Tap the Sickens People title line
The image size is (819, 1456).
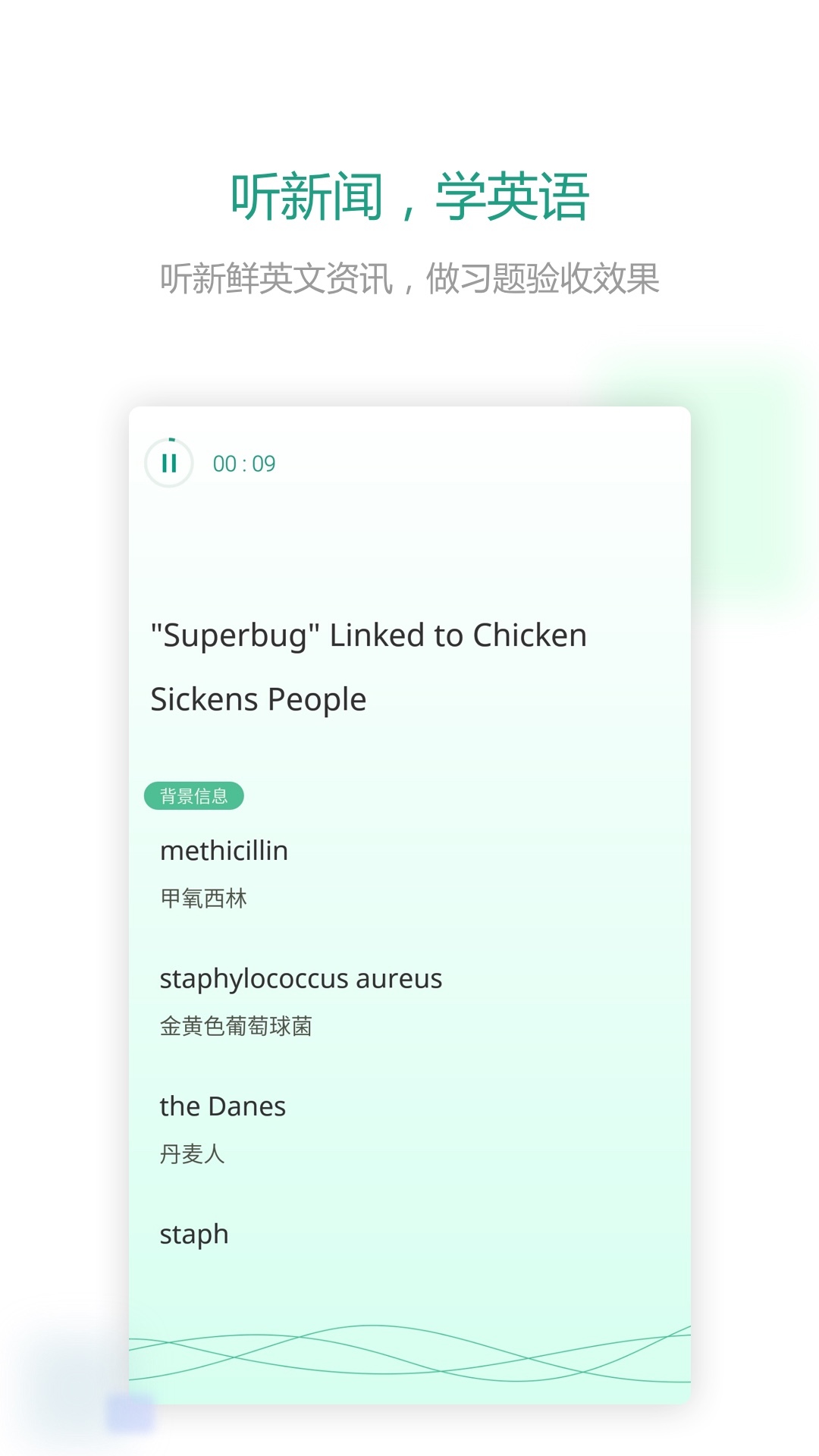(258, 699)
